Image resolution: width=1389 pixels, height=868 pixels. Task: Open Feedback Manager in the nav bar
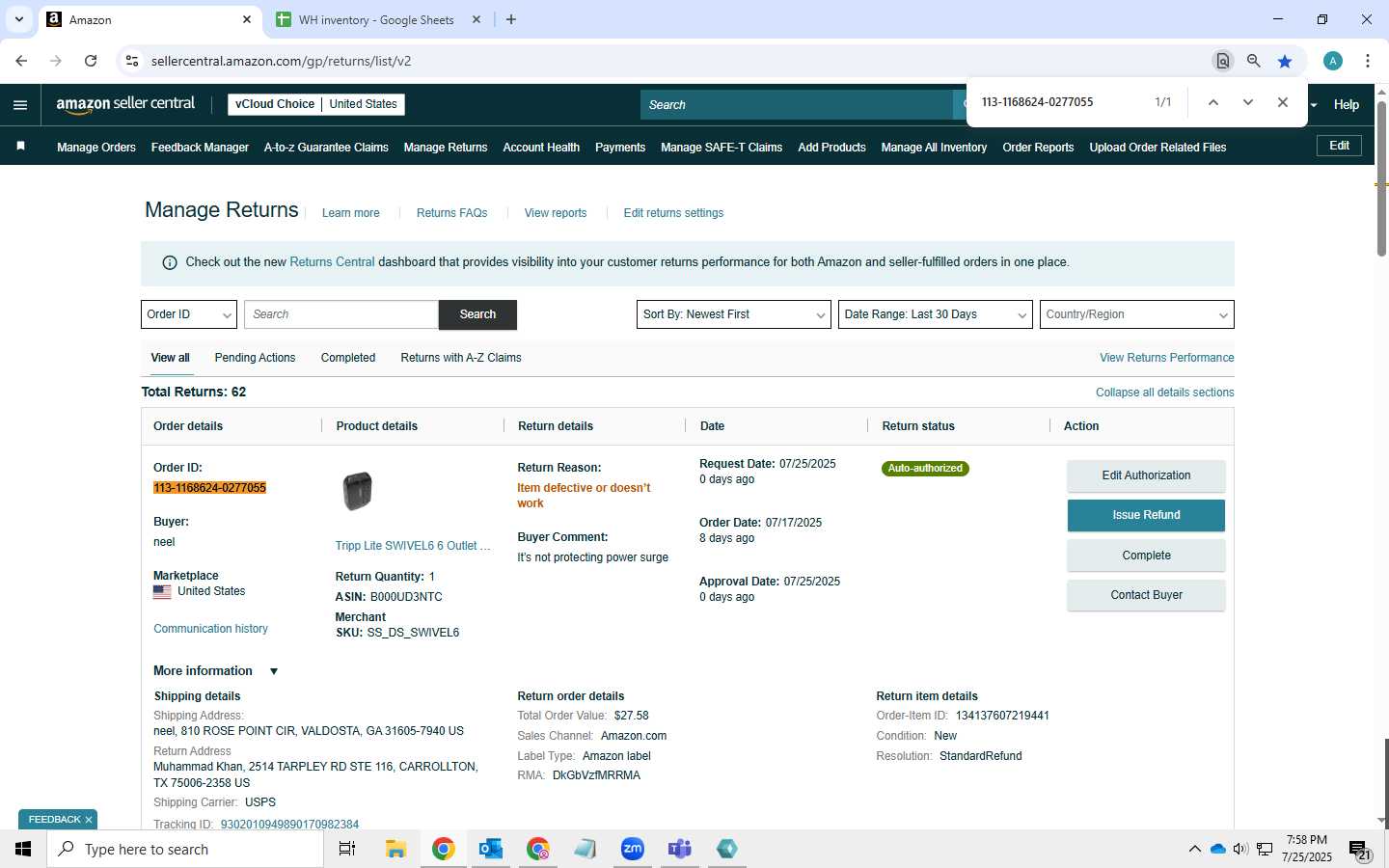coord(200,148)
